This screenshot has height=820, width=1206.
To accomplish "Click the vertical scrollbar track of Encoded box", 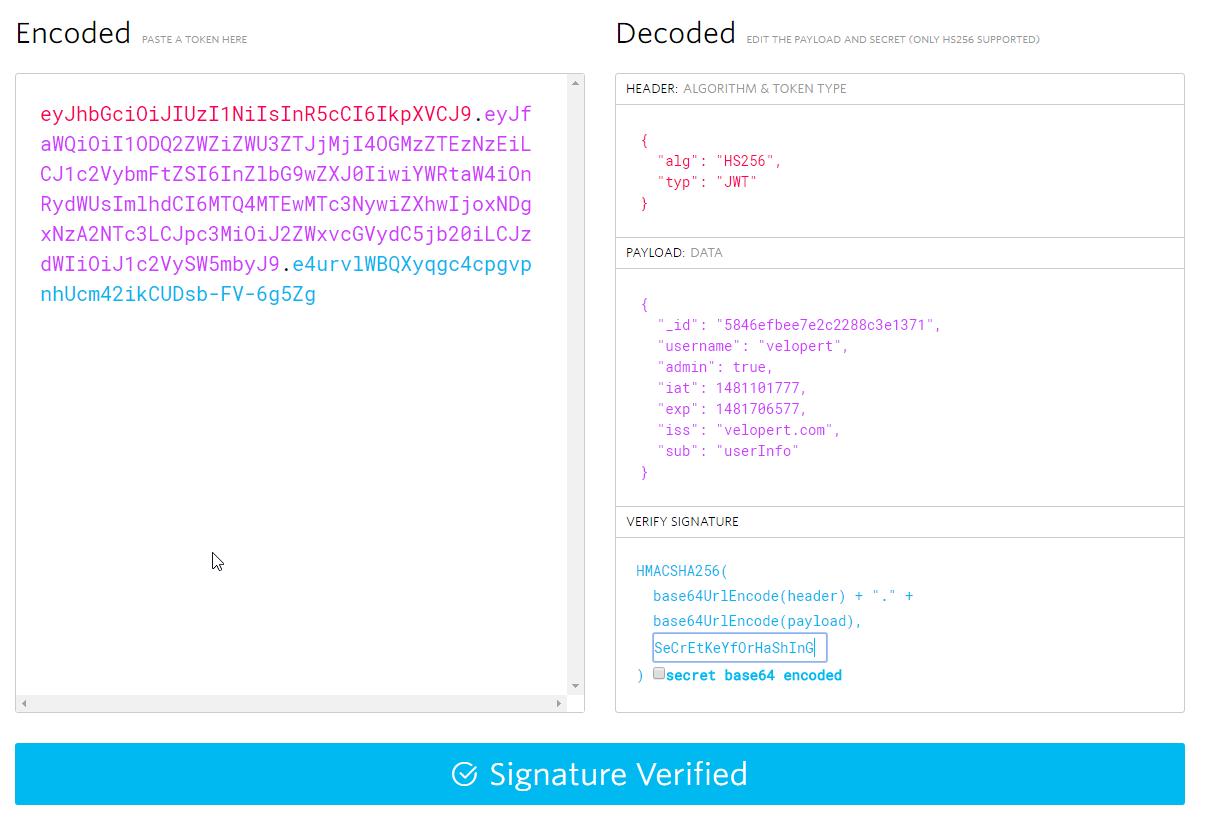I will pos(575,400).
